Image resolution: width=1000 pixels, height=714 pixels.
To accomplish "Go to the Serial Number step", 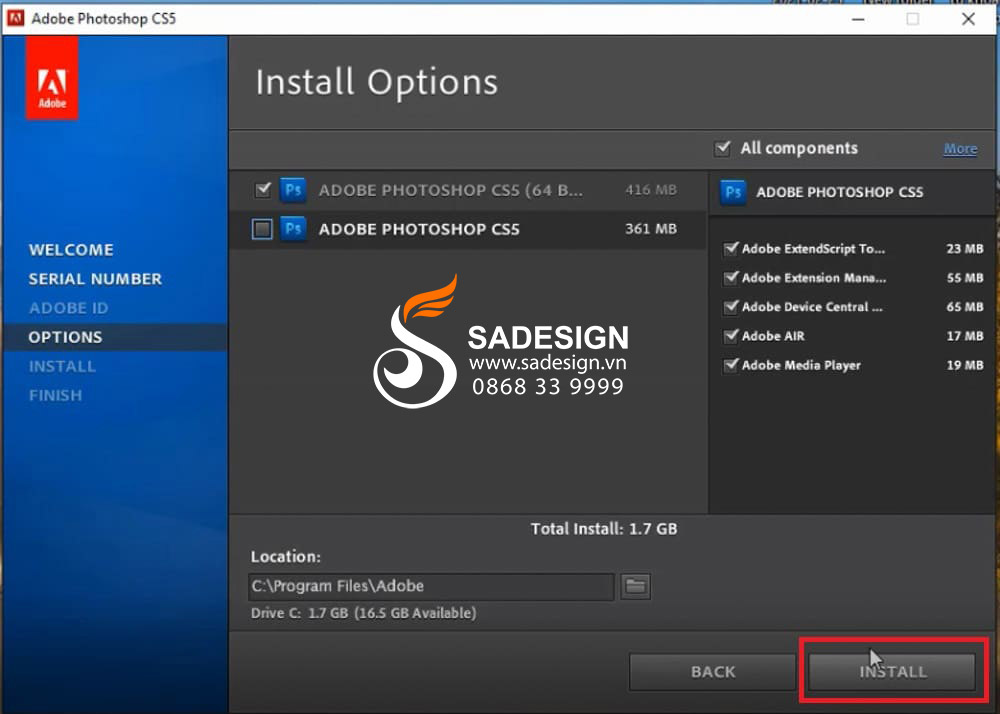I will [96, 279].
